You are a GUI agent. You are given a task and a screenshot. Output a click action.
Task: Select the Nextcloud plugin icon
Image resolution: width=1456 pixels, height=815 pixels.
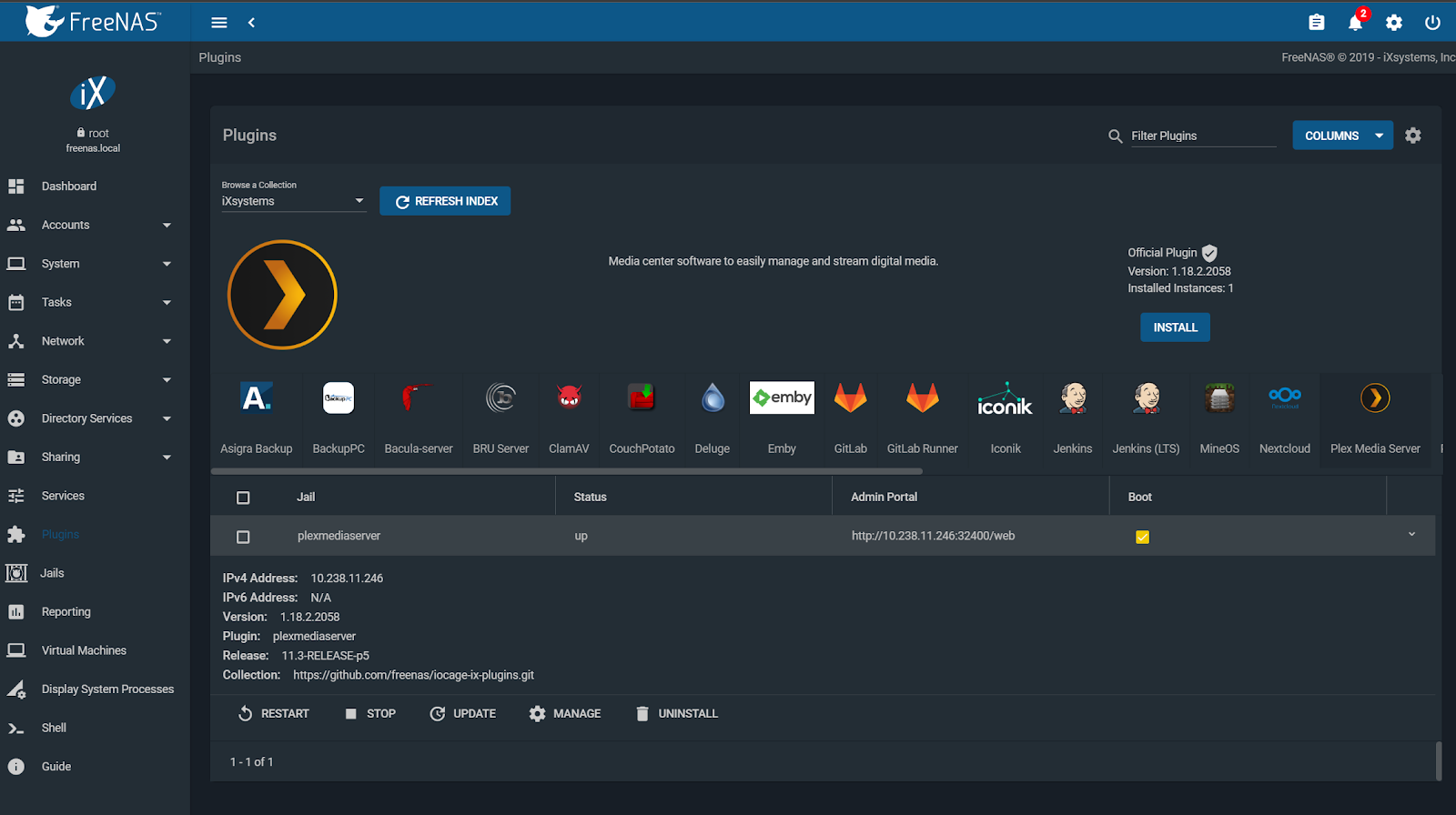point(1285,397)
